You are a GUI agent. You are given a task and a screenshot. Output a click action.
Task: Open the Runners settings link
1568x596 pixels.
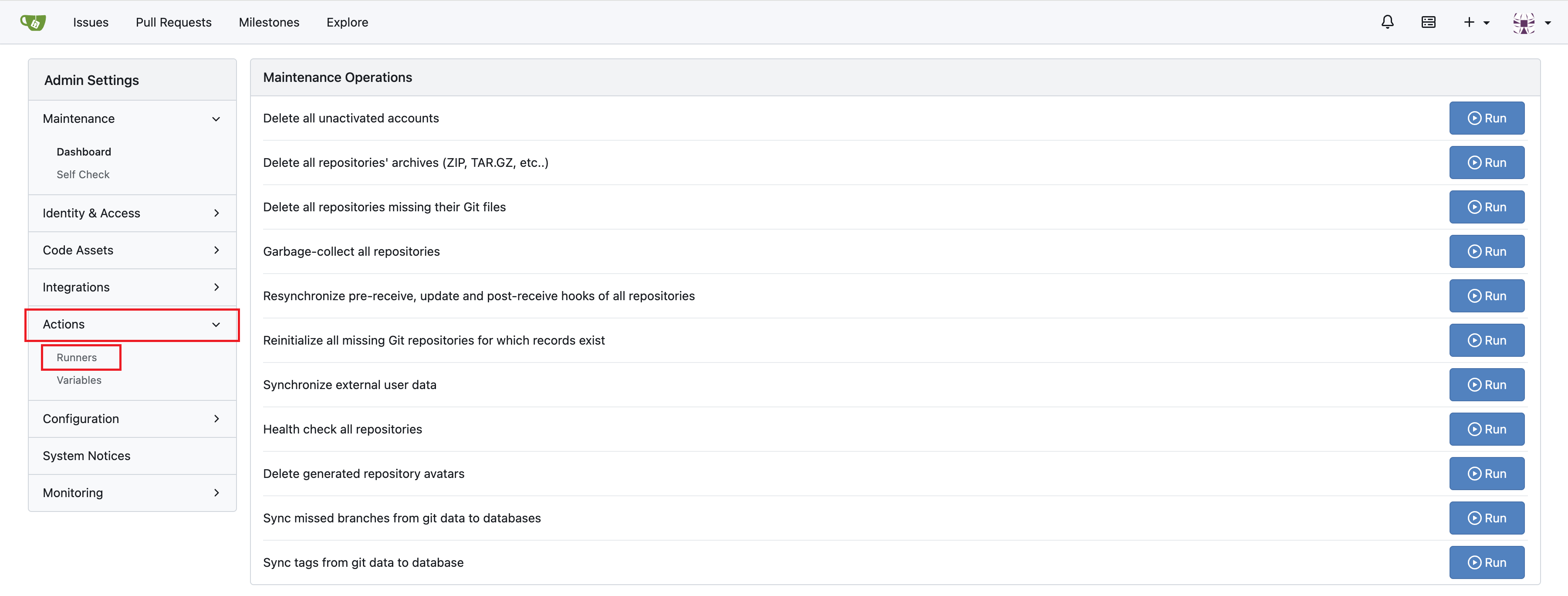click(x=77, y=357)
